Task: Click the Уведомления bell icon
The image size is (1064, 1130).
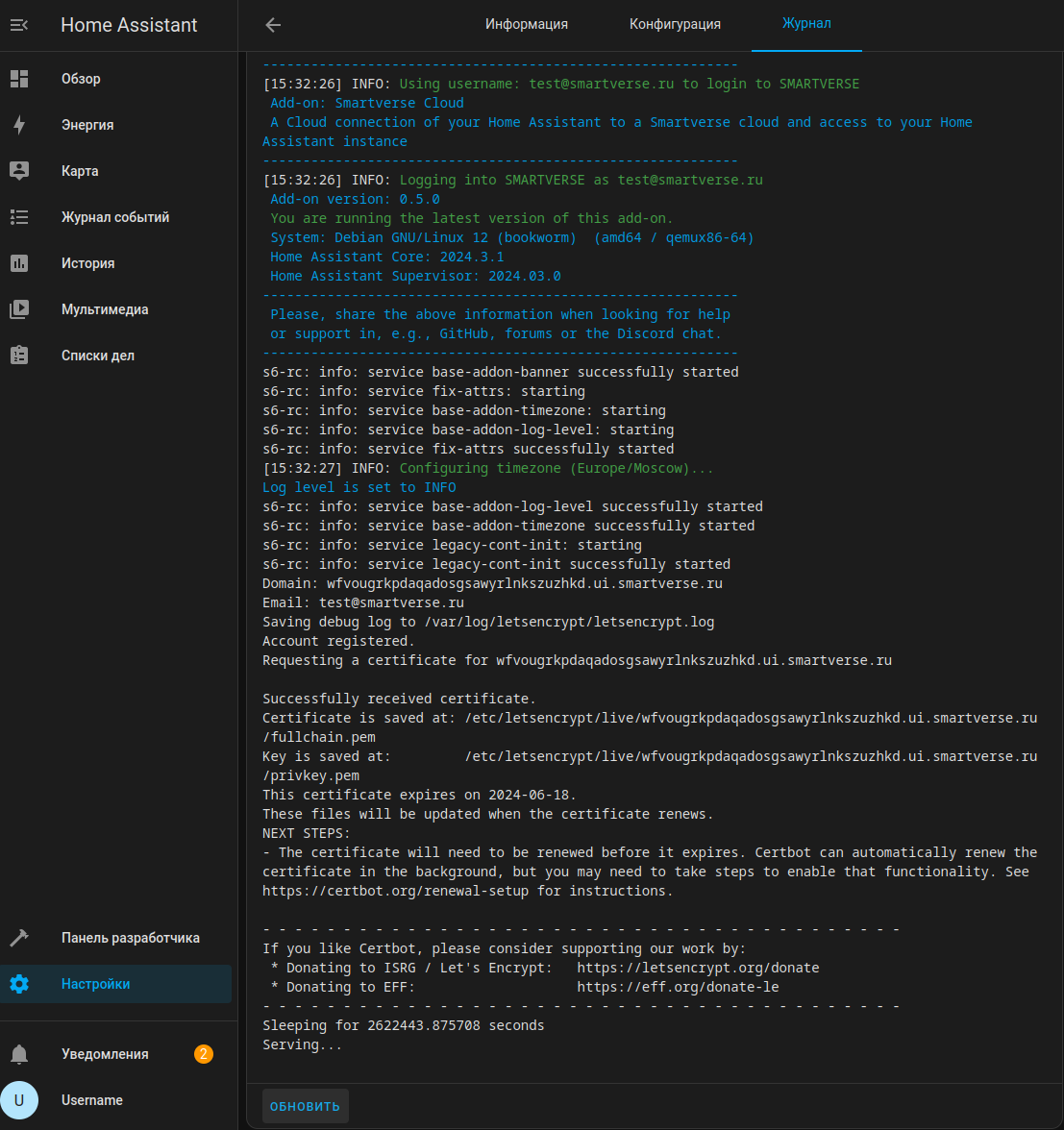Action: pyautogui.click(x=19, y=1054)
